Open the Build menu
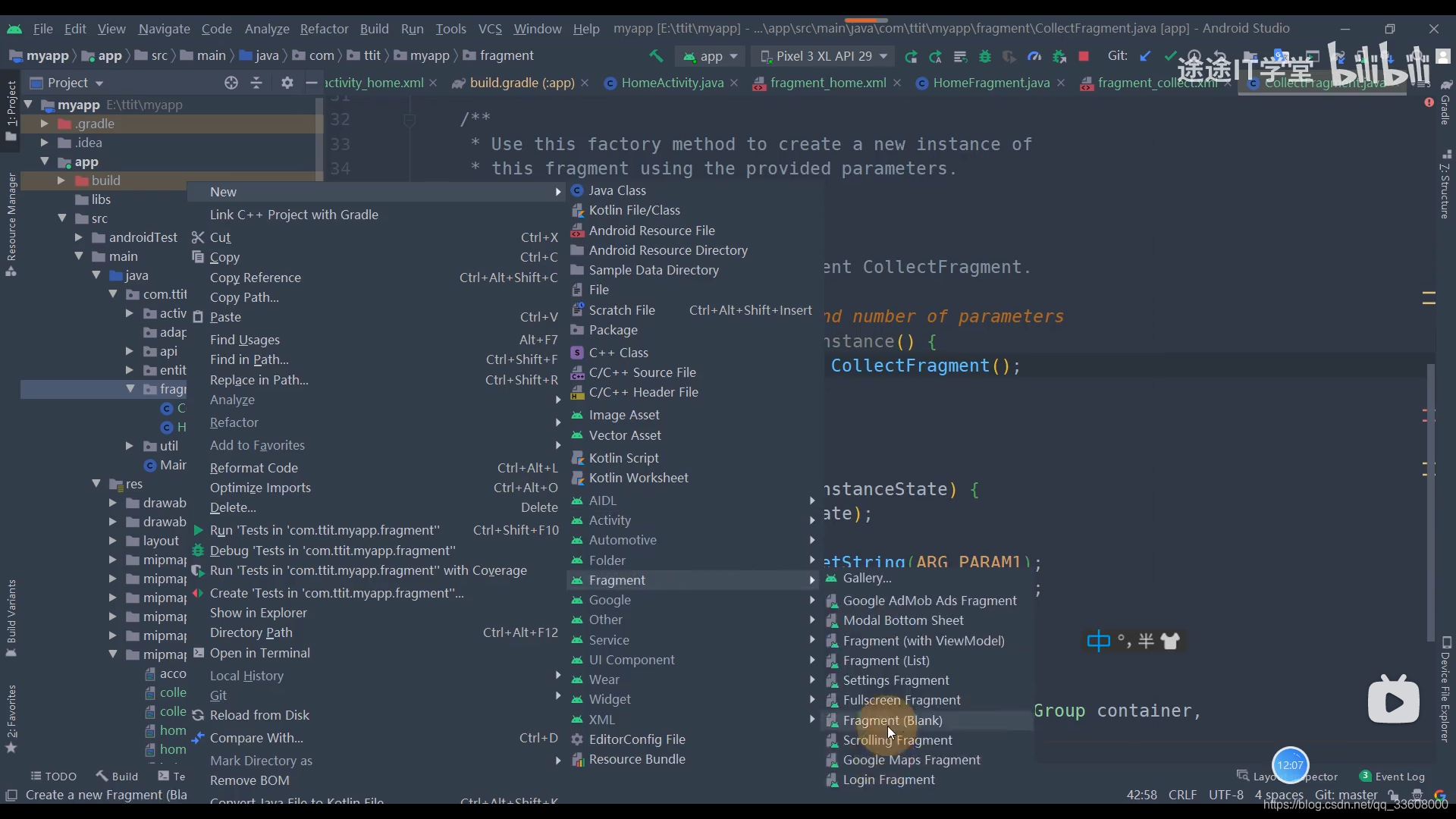This screenshot has width=1456, height=819. [374, 29]
